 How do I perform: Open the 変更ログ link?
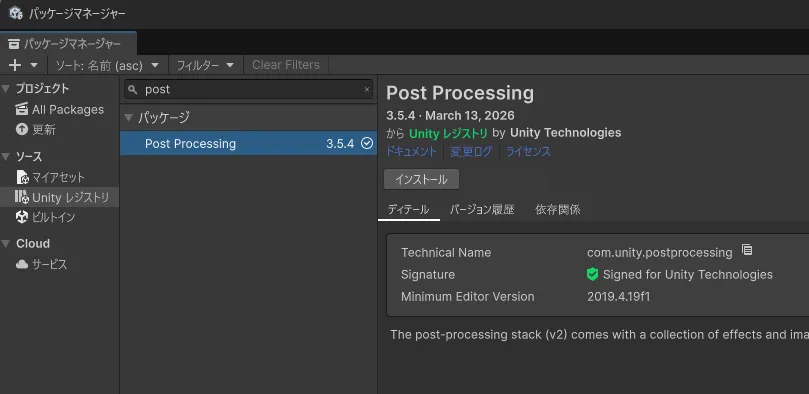pos(471,152)
